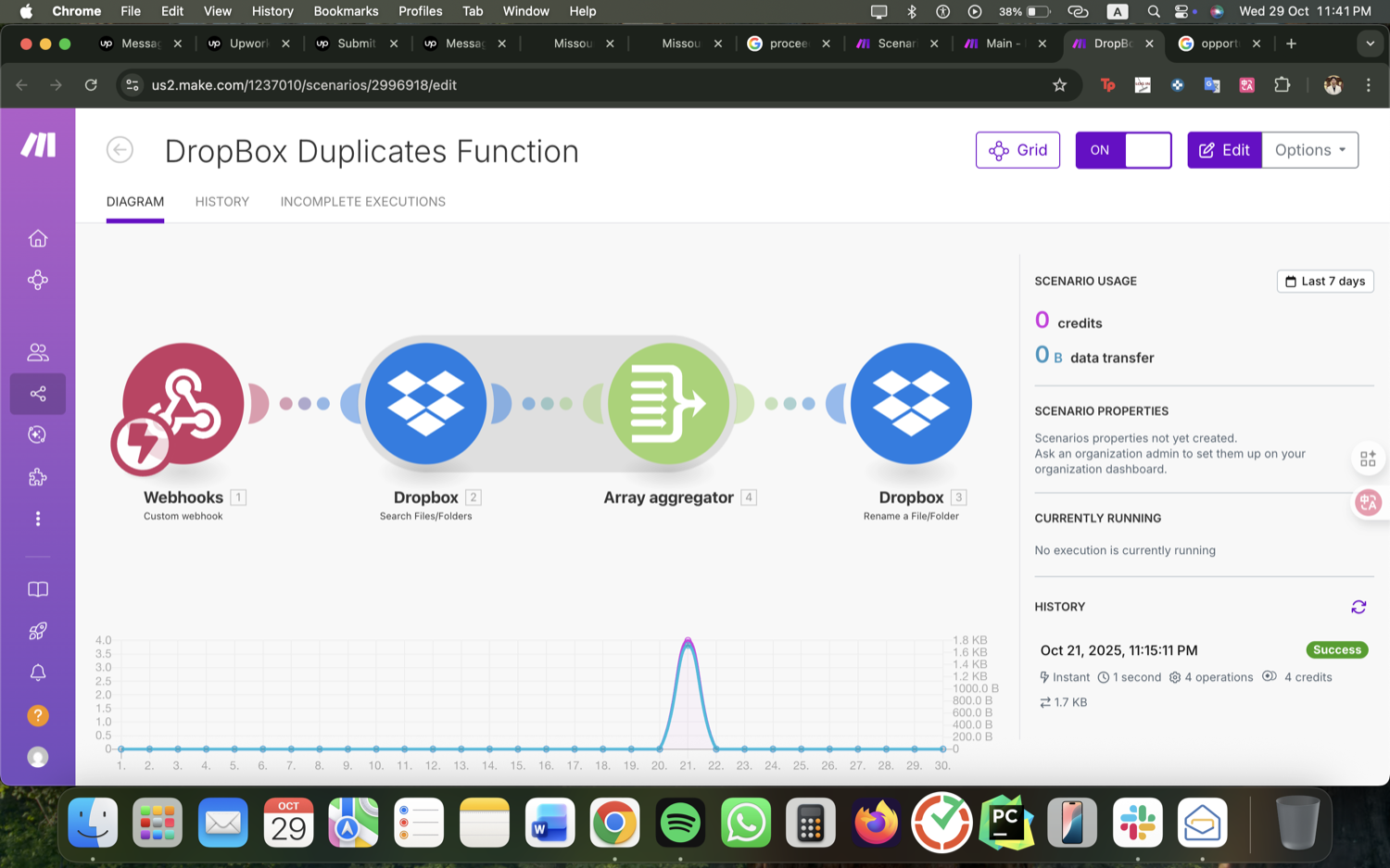Click the Array aggregator number 4 badge
Viewport: 1390px width, 868px height.
(x=749, y=497)
